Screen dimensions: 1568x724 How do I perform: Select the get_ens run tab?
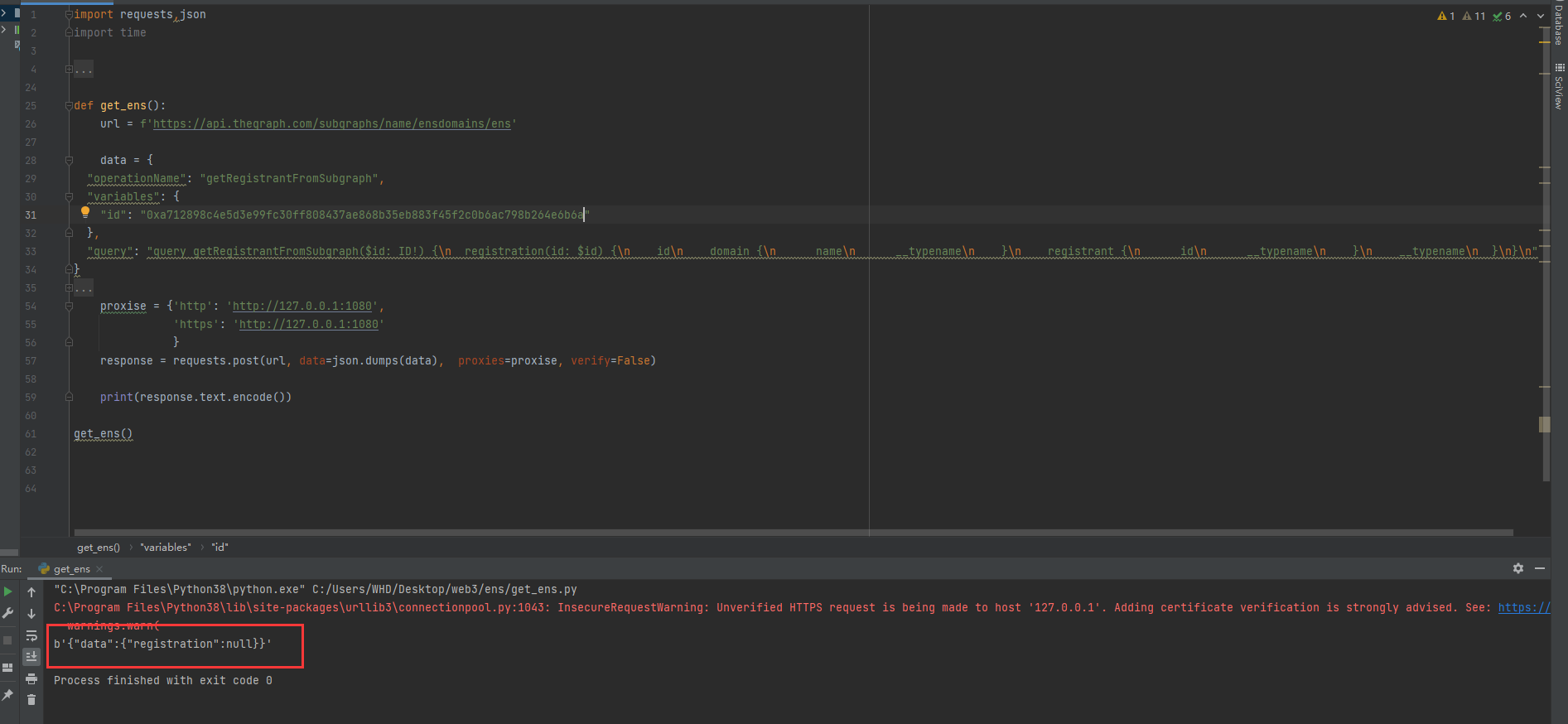pyautogui.click(x=71, y=569)
